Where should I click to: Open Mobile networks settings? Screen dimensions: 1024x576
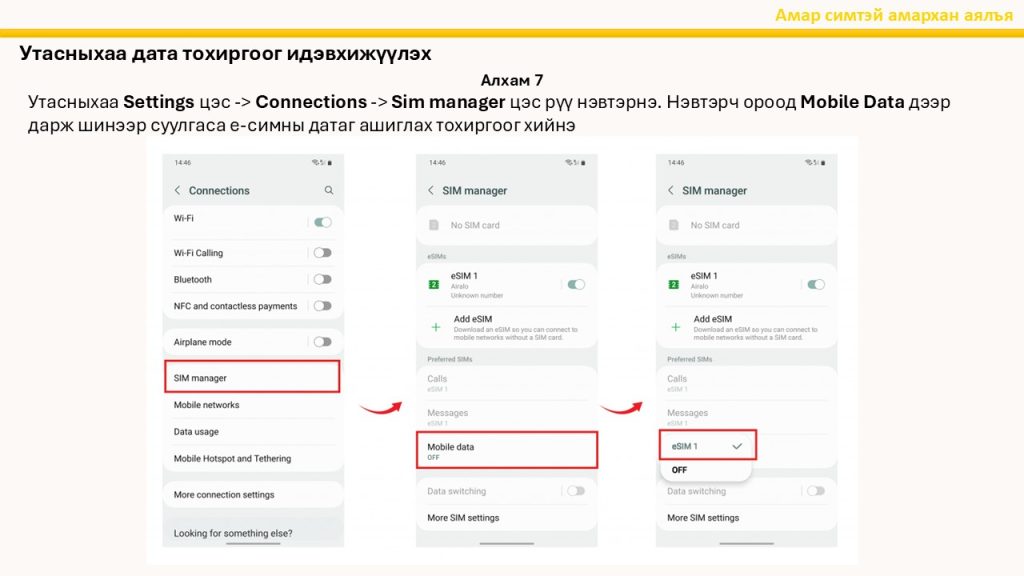click(207, 405)
